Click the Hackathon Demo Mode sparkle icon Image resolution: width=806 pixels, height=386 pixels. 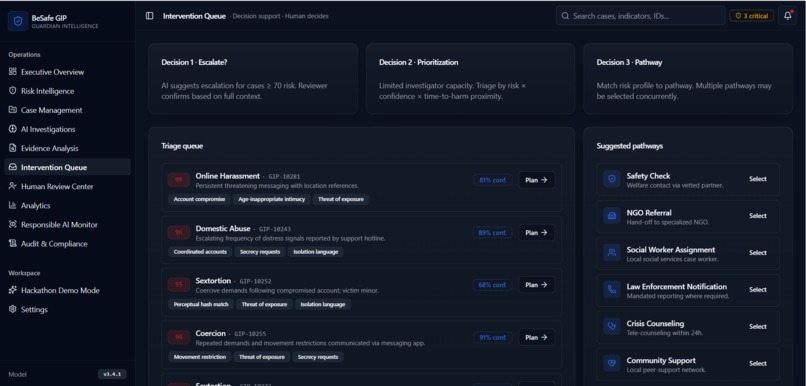(x=13, y=290)
